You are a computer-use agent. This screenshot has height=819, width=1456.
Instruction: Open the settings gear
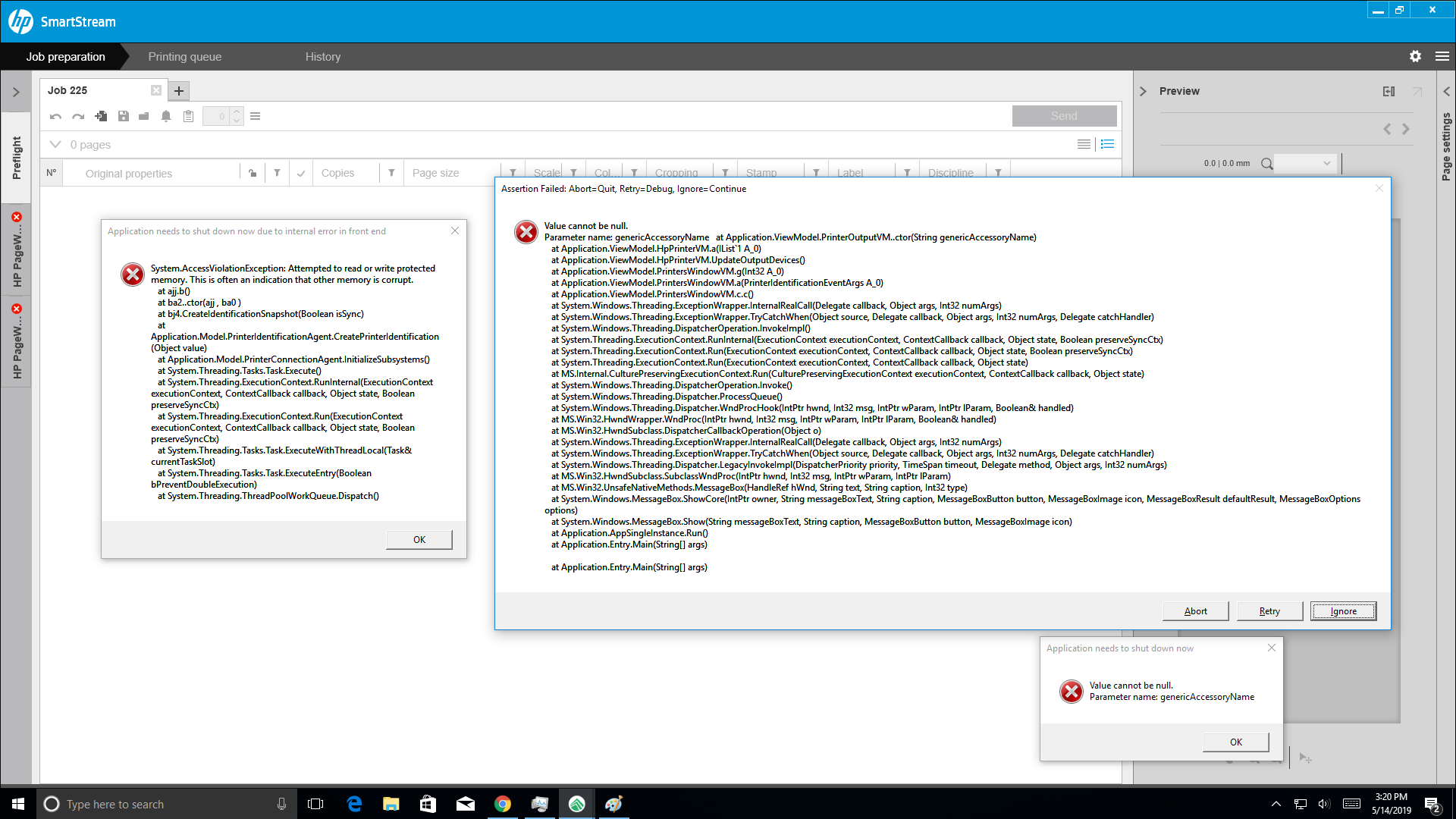coord(1415,56)
